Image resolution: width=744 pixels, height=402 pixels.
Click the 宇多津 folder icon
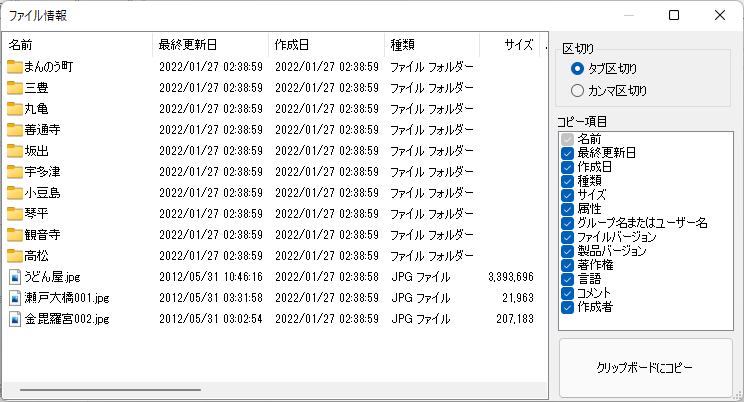pos(15,172)
